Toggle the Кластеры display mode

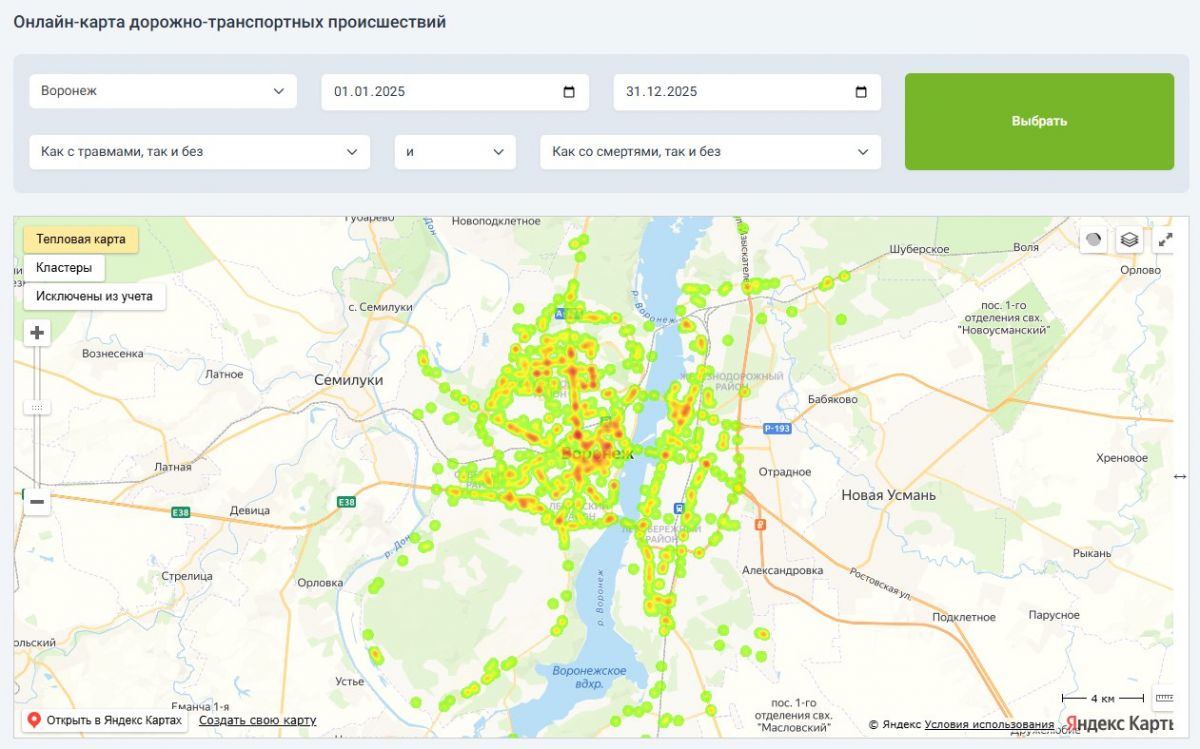(64, 268)
